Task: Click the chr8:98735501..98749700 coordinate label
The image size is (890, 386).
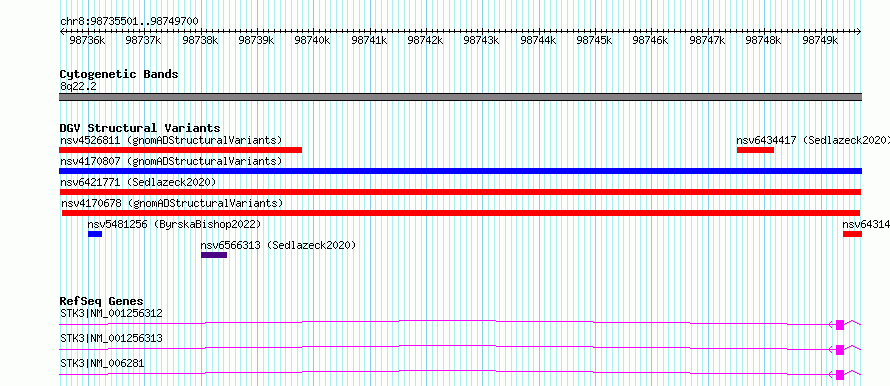Action: click(129, 22)
